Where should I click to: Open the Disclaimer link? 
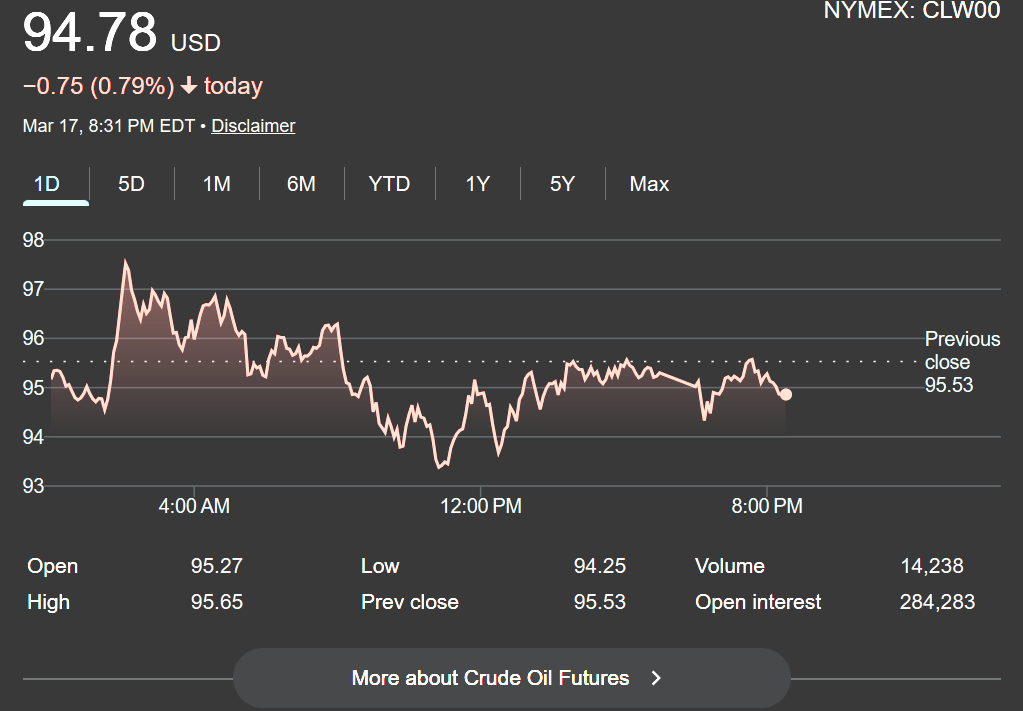pos(253,126)
